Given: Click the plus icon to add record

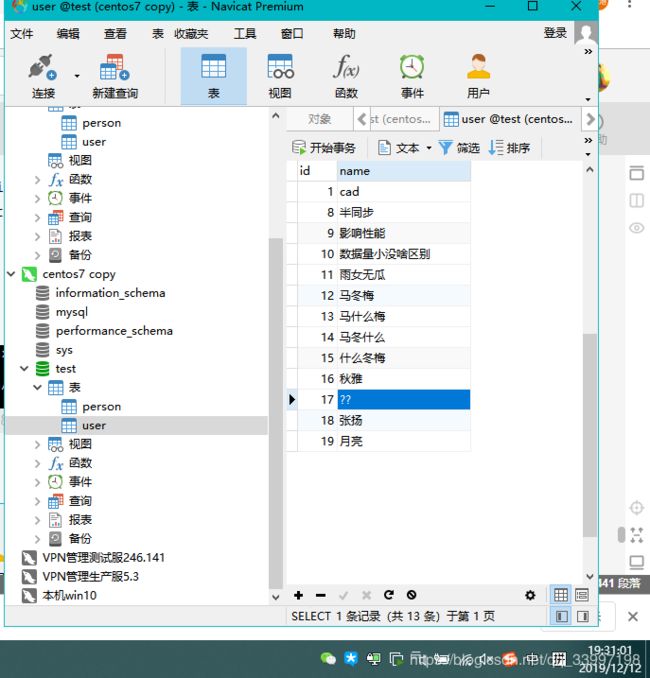Looking at the screenshot, I should 298,595.
